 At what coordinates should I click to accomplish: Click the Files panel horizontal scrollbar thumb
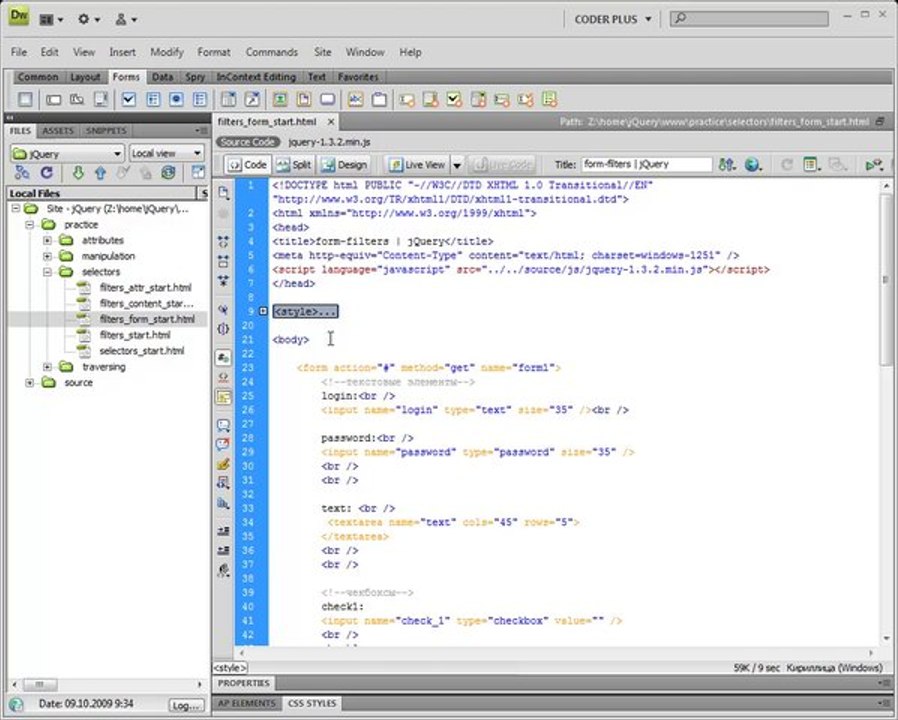pyautogui.click(x=40, y=684)
